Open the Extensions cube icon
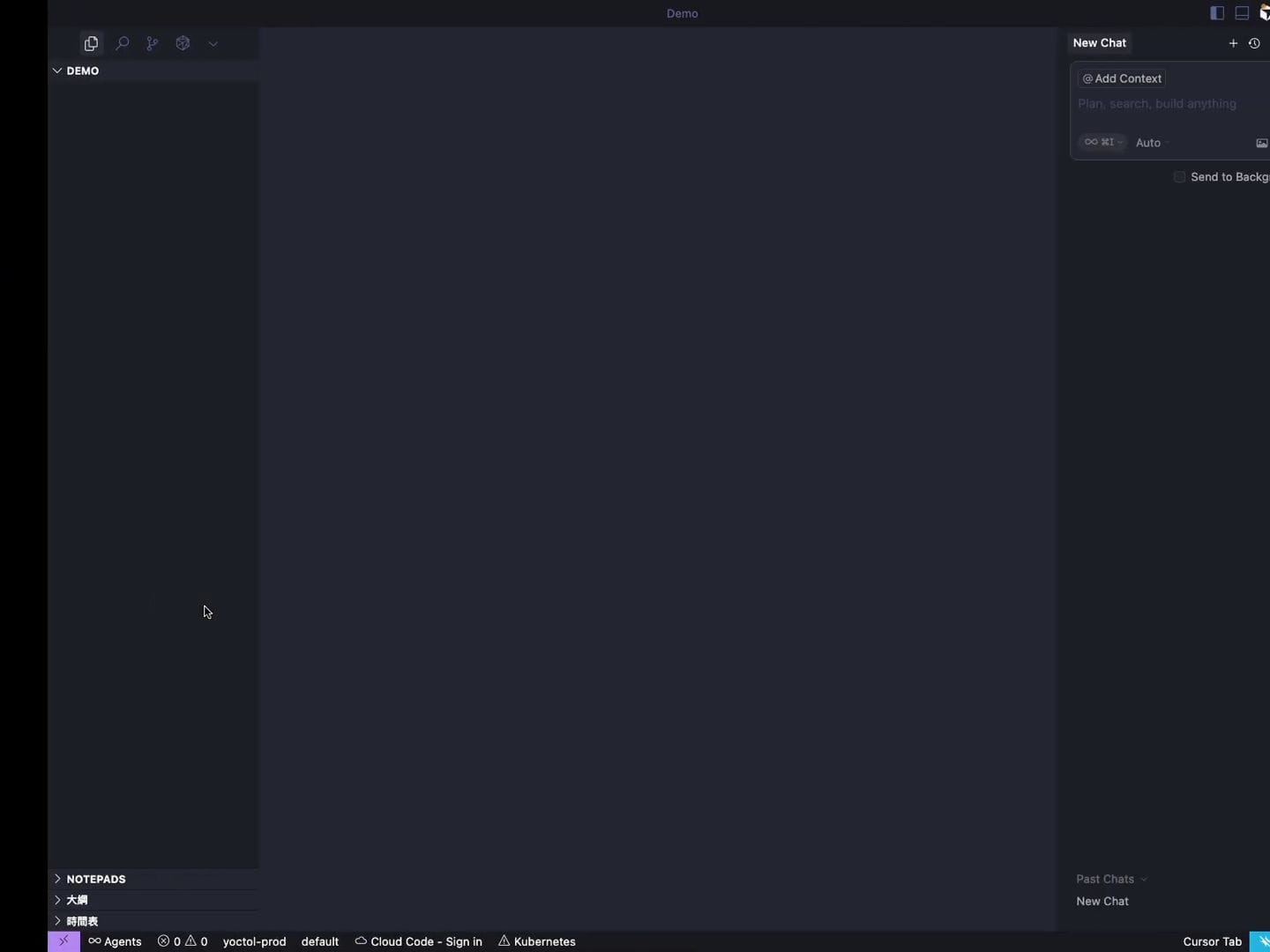The height and width of the screenshot is (952, 1270). (183, 43)
